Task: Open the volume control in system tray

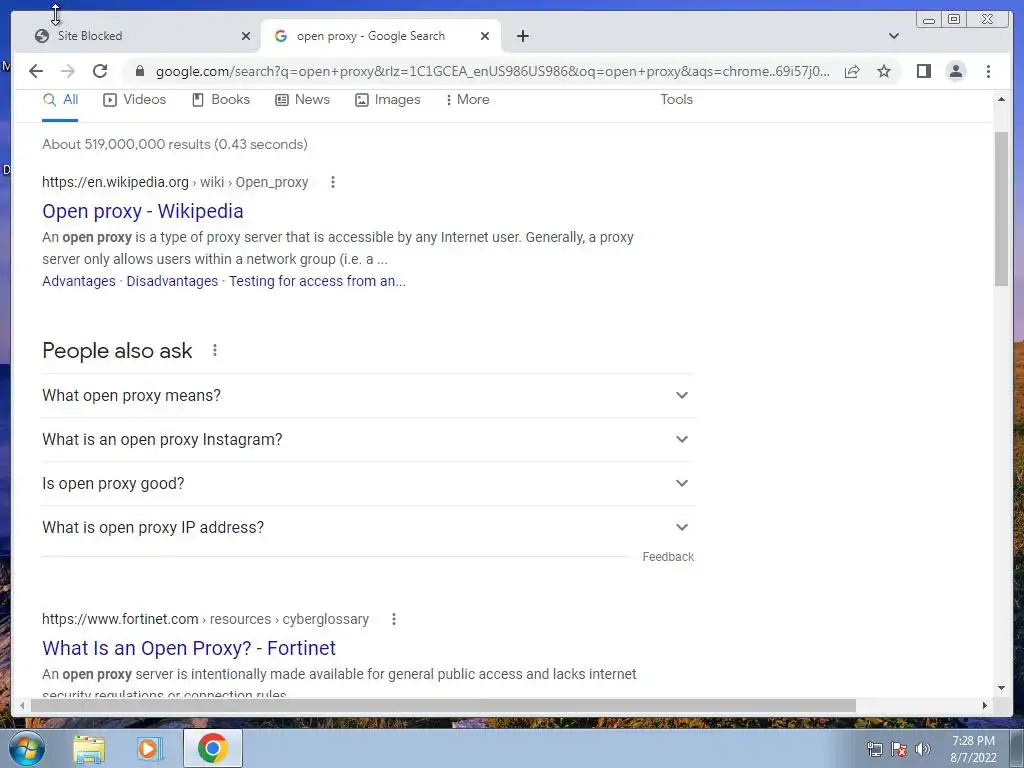Action: pos(923,749)
